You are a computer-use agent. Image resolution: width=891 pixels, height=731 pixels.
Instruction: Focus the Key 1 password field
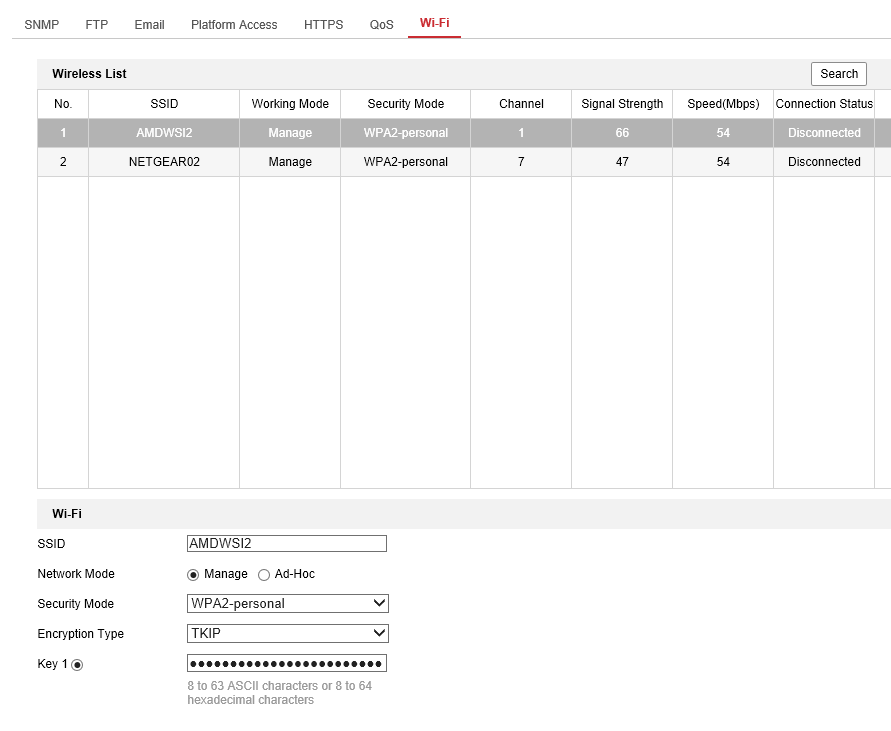coord(286,664)
